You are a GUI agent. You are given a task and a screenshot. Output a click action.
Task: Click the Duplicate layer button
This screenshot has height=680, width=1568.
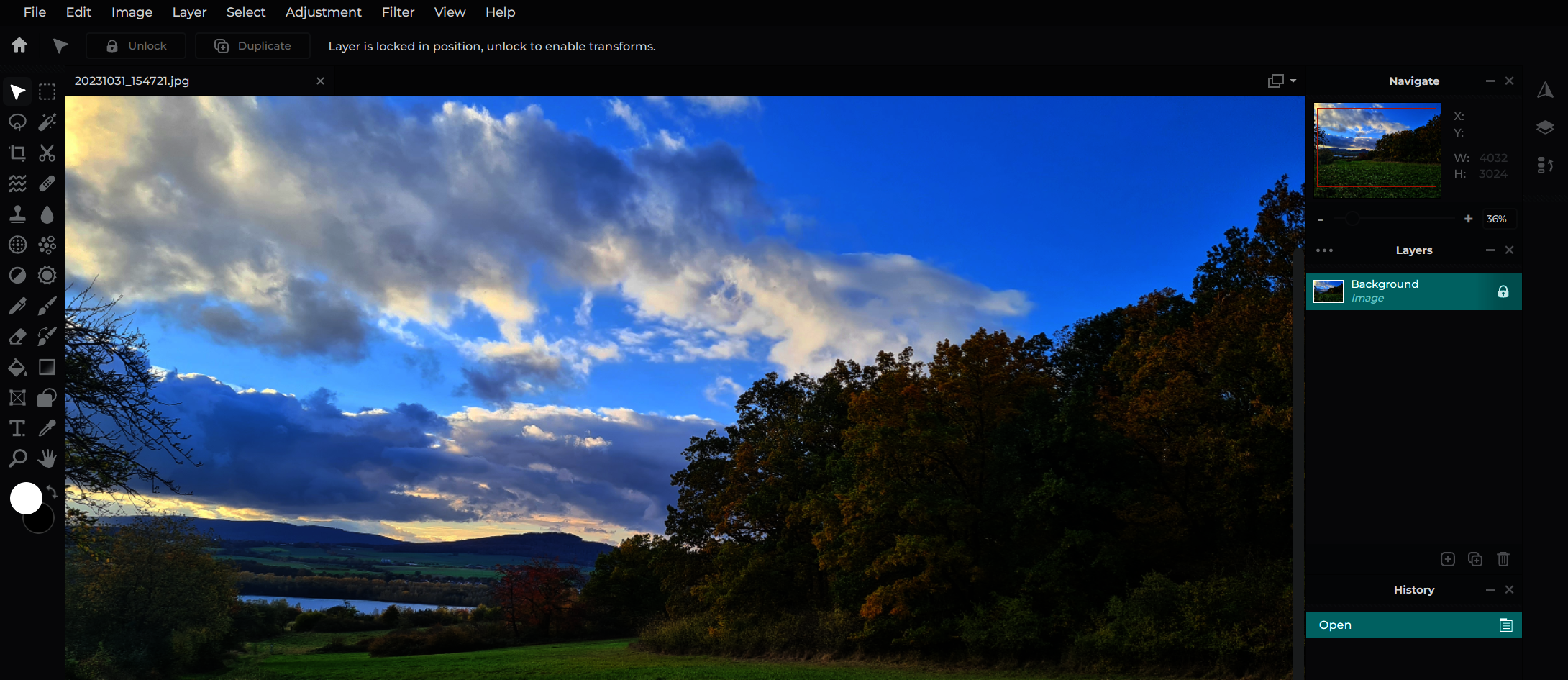[252, 46]
